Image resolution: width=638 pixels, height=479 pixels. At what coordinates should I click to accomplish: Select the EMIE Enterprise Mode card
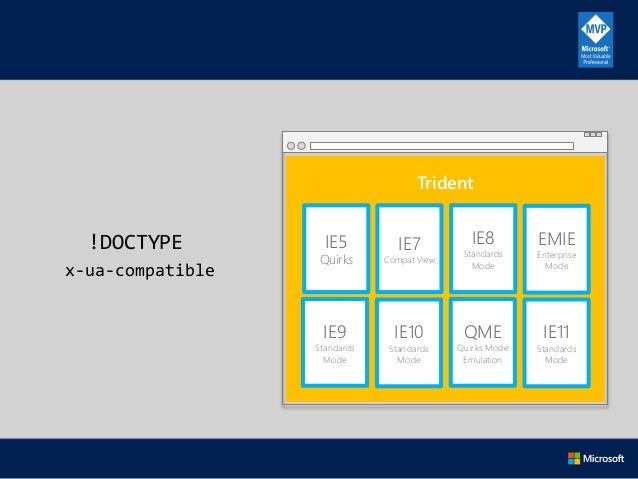point(557,249)
